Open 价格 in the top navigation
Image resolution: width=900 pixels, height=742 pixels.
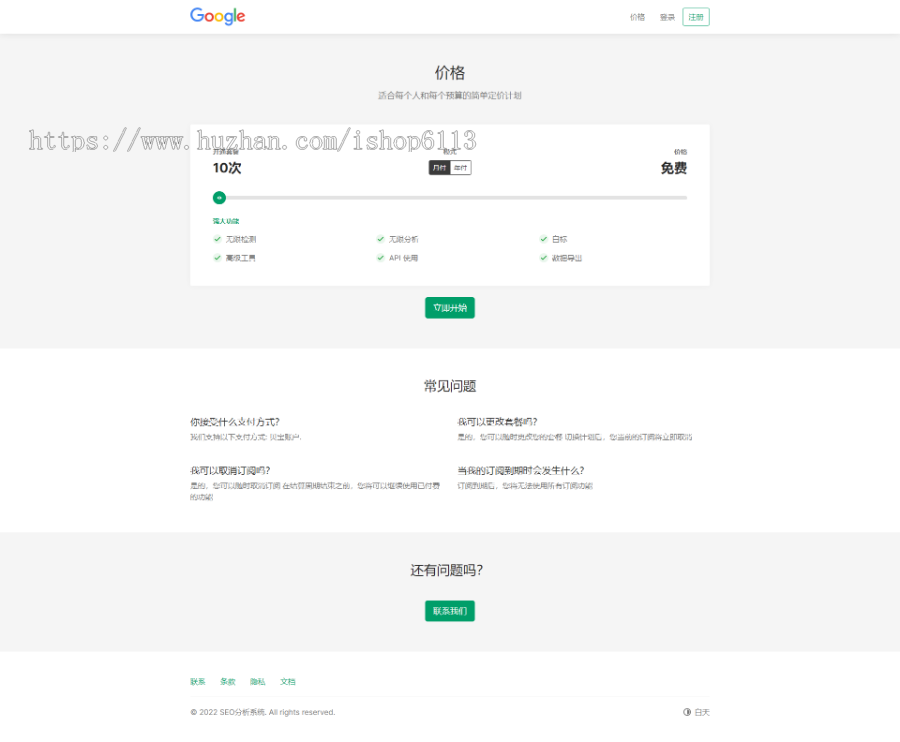click(x=637, y=17)
